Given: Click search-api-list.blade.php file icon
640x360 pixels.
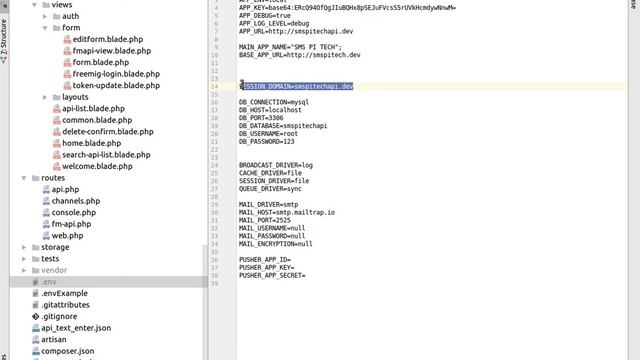Looking at the screenshot, I should pos(57,155).
